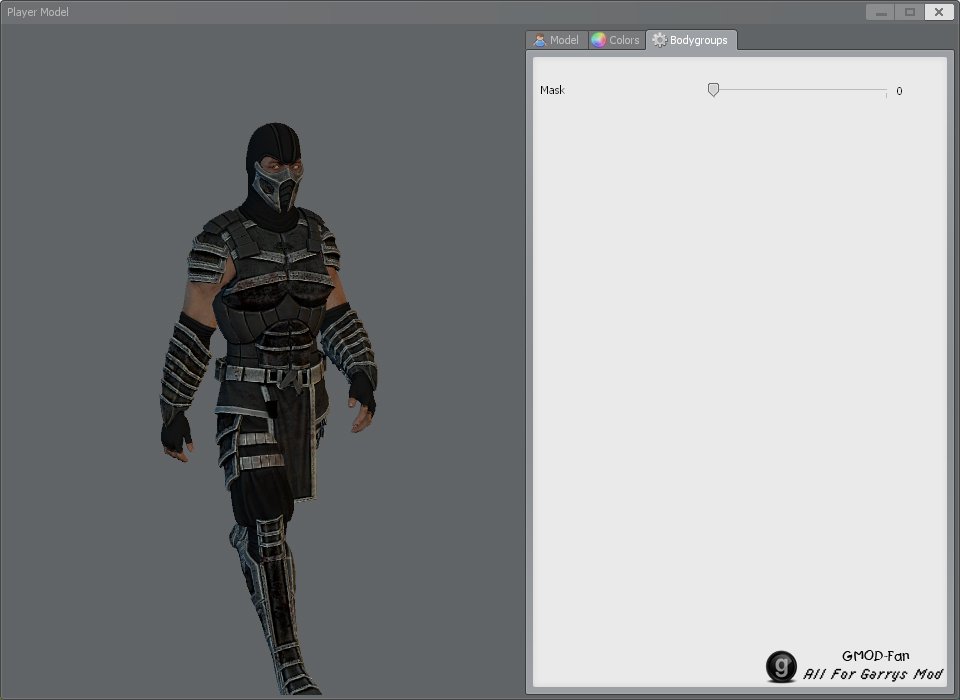Viewport: 960px width, 700px height.
Task: Click the 'All For Garrys Mod' text
Action: click(x=873, y=675)
